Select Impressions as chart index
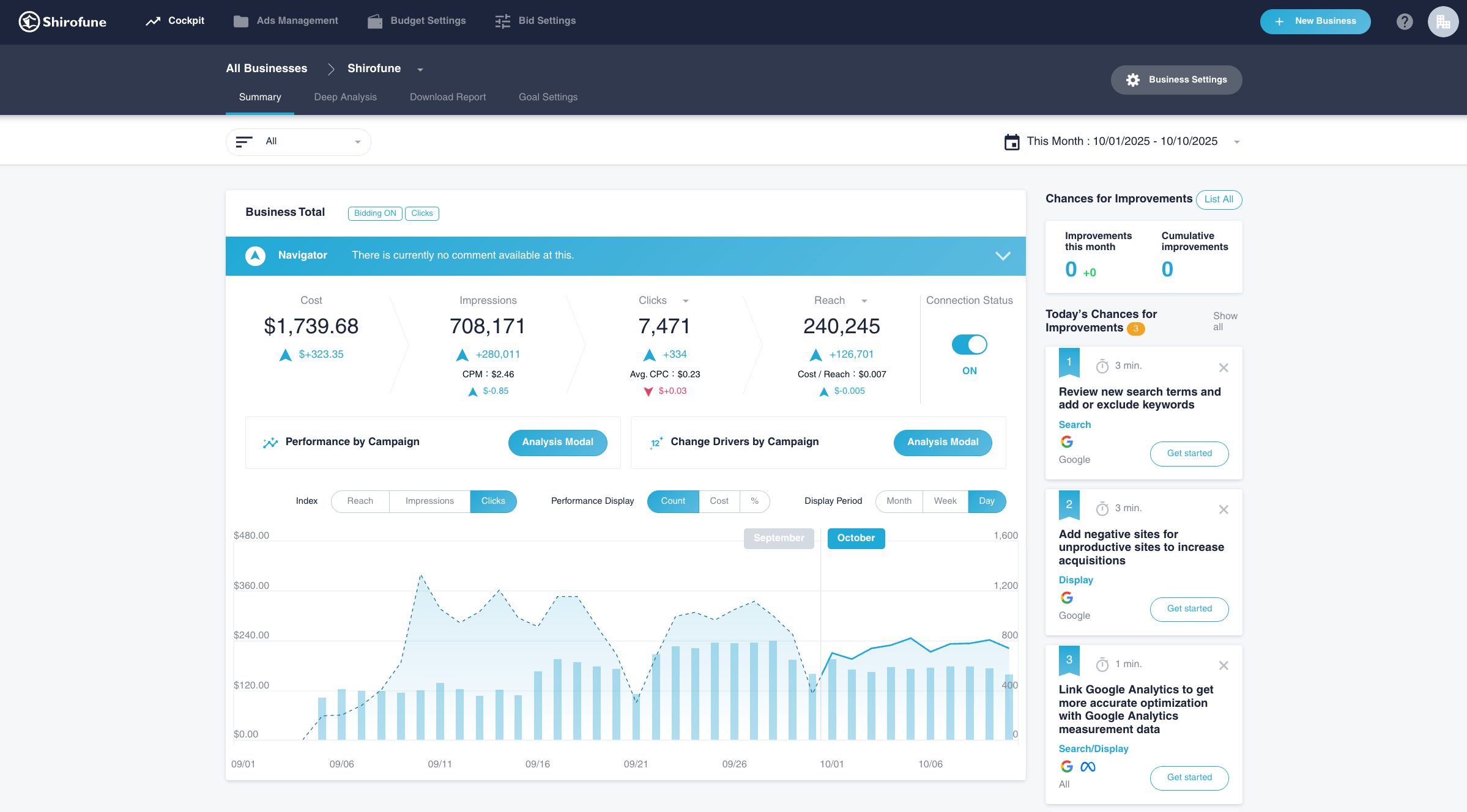This screenshot has height=812, width=1467. (x=429, y=501)
